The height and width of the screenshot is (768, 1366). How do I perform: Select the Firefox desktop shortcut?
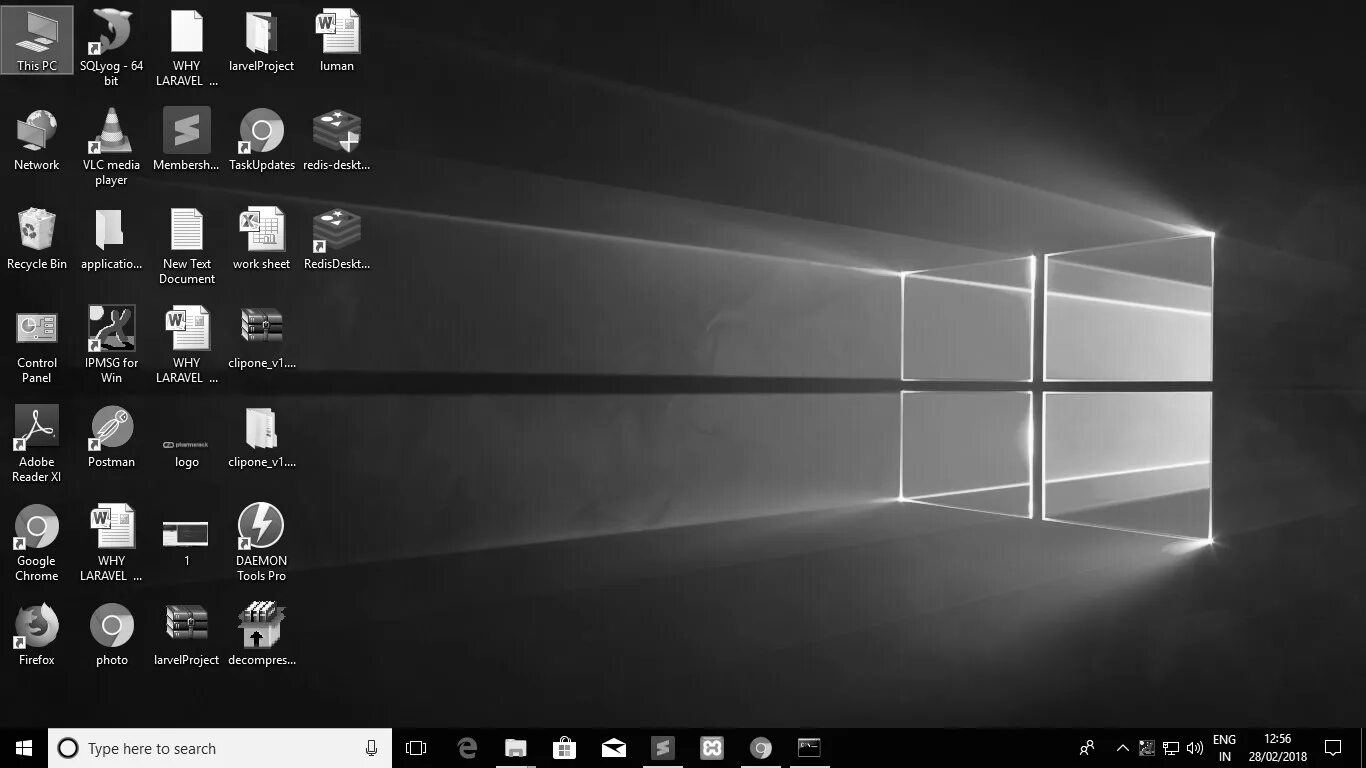click(x=37, y=634)
